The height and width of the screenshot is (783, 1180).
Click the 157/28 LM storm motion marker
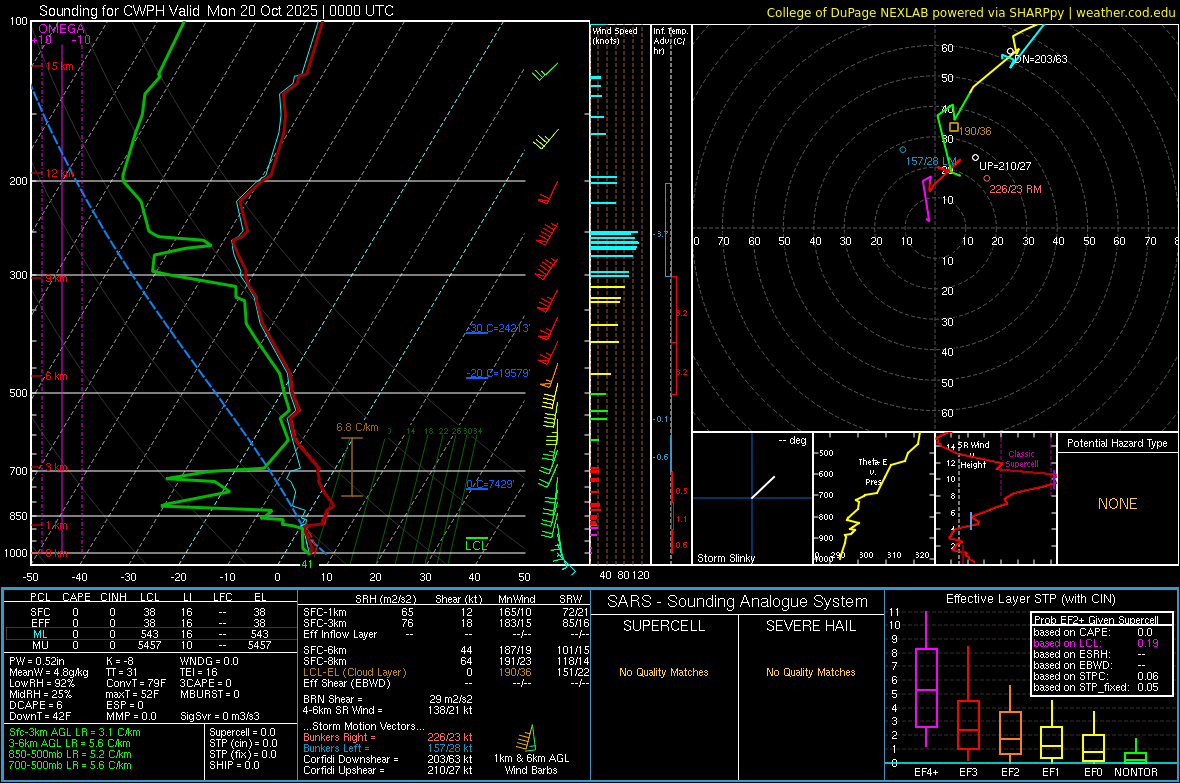pyautogui.click(x=903, y=150)
